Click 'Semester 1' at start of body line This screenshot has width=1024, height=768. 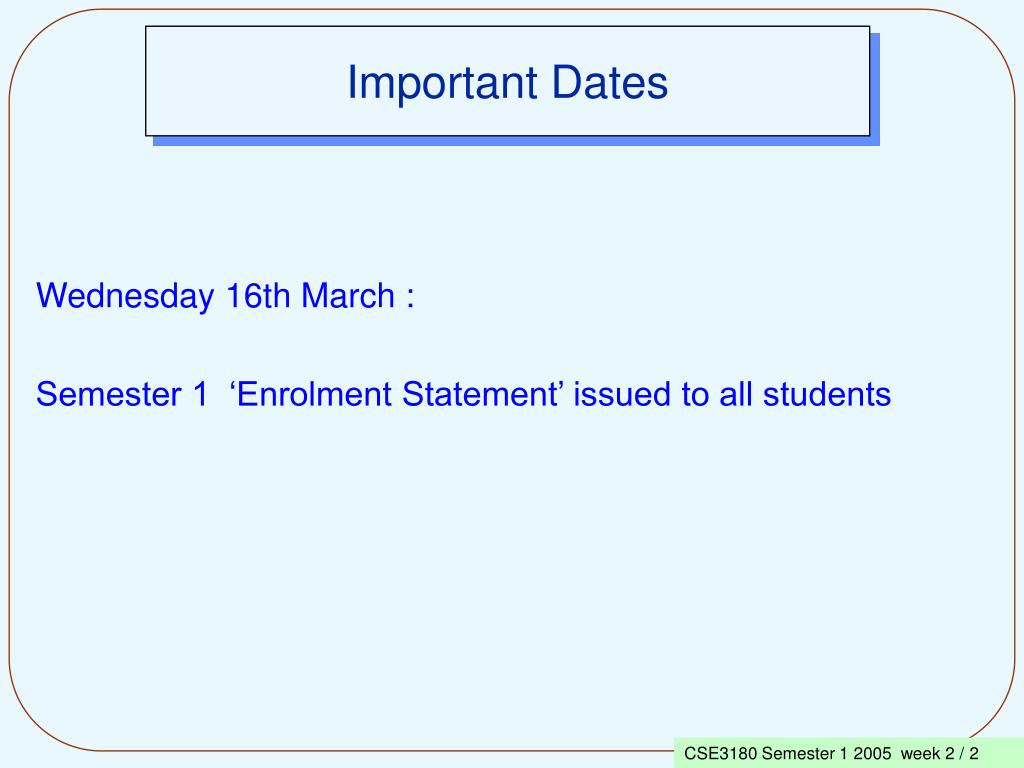121,394
